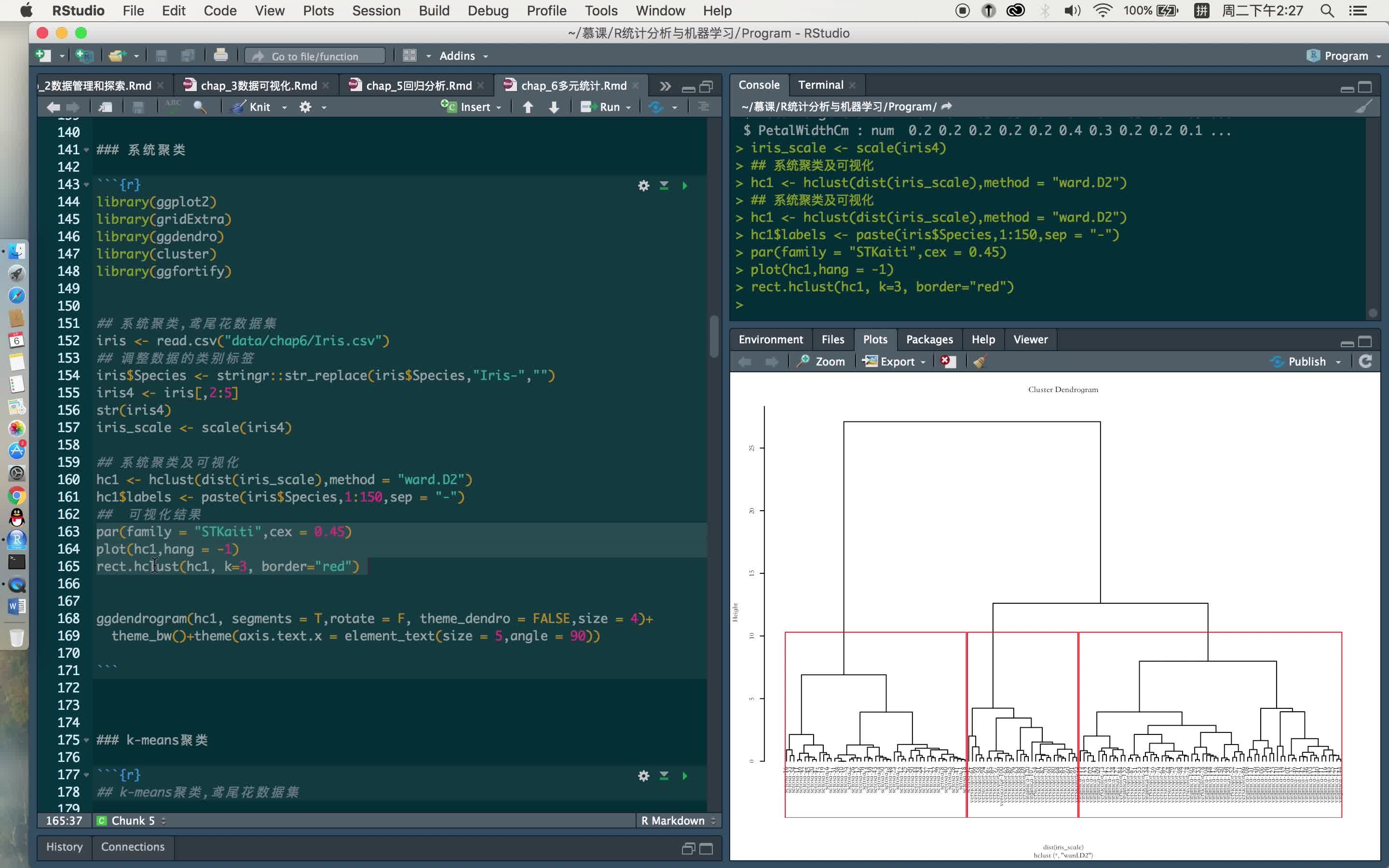Open the Packages tab
The width and height of the screenshot is (1389, 868).
pyautogui.click(x=929, y=339)
